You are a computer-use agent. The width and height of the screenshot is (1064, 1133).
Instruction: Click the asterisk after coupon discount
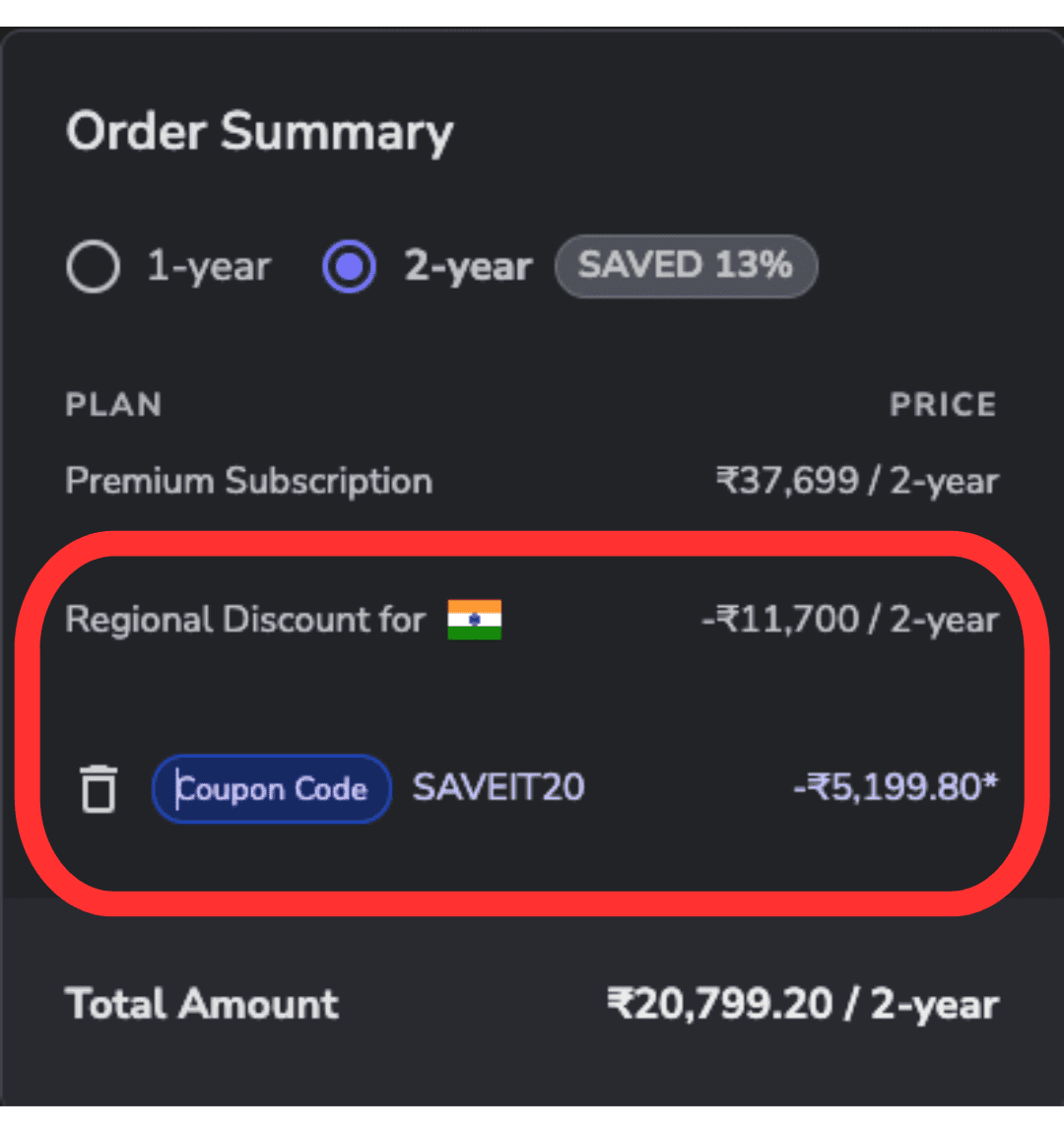[x=990, y=781]
